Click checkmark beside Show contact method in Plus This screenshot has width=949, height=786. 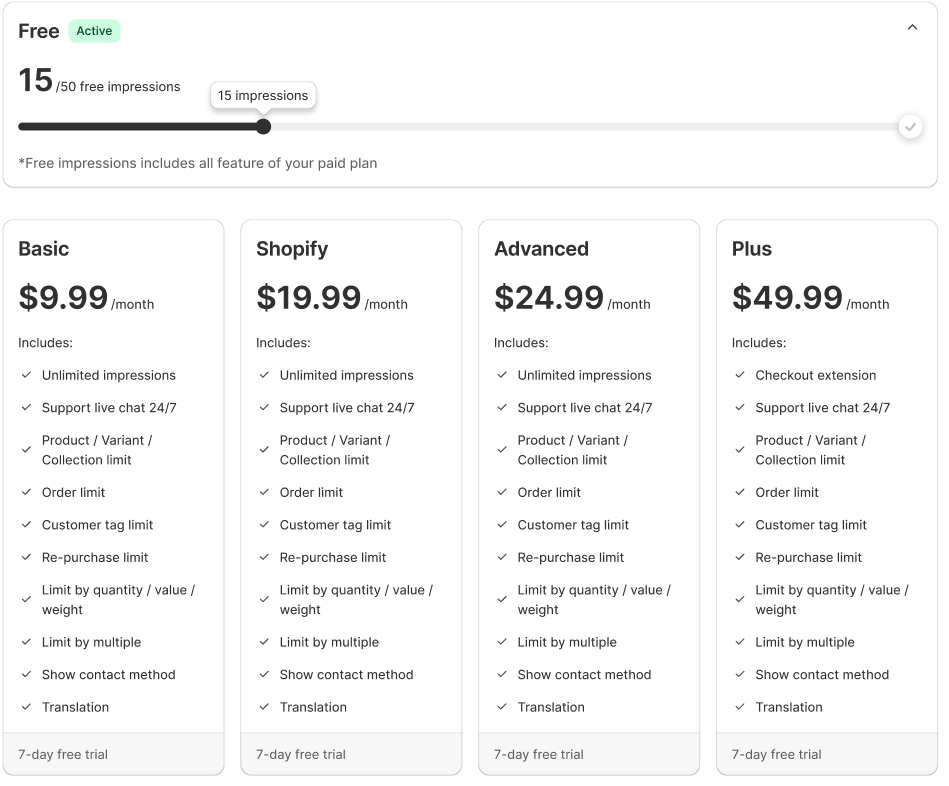click(740, 675)
